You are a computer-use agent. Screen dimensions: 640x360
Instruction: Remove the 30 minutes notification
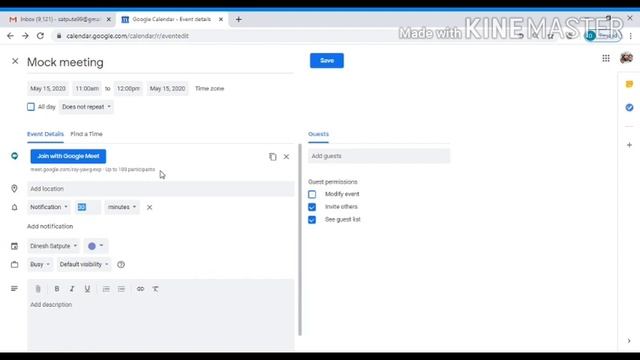pyautogui.click(x=149, y=207)
